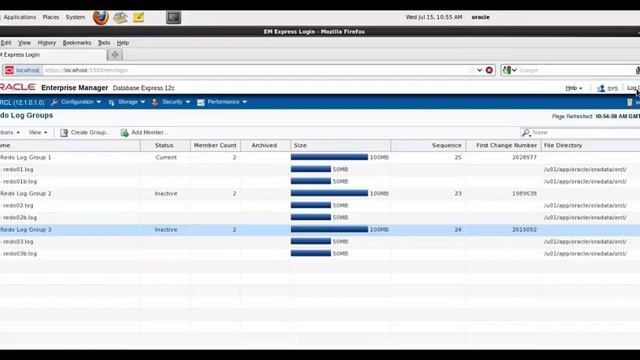640x360 pixels.
Task: Click the Add Member icon
Action: click(124, 133)
